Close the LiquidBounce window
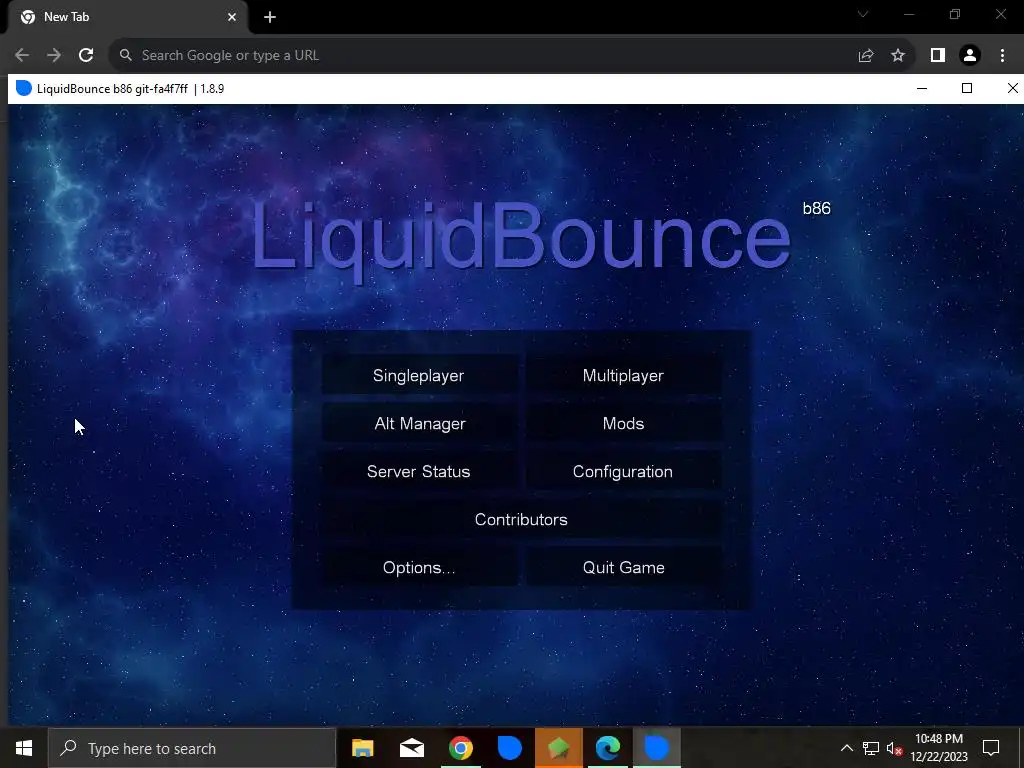The image size is (1024, 768). click(1012, 88)
